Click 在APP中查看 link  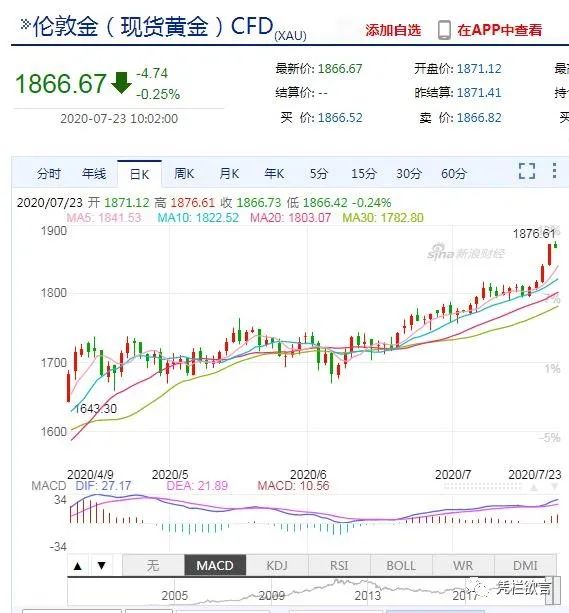[500, 30]
